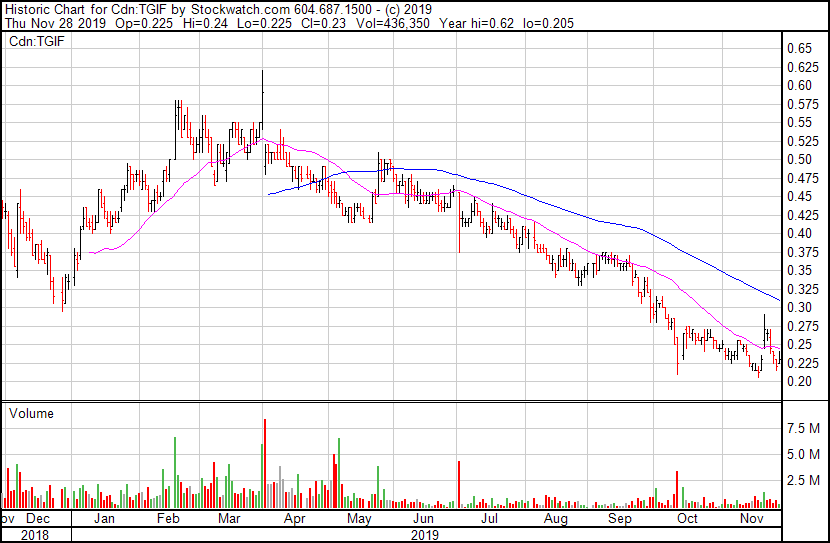
Task: Click the 0.20 price axis label
Action: point(799,381)
